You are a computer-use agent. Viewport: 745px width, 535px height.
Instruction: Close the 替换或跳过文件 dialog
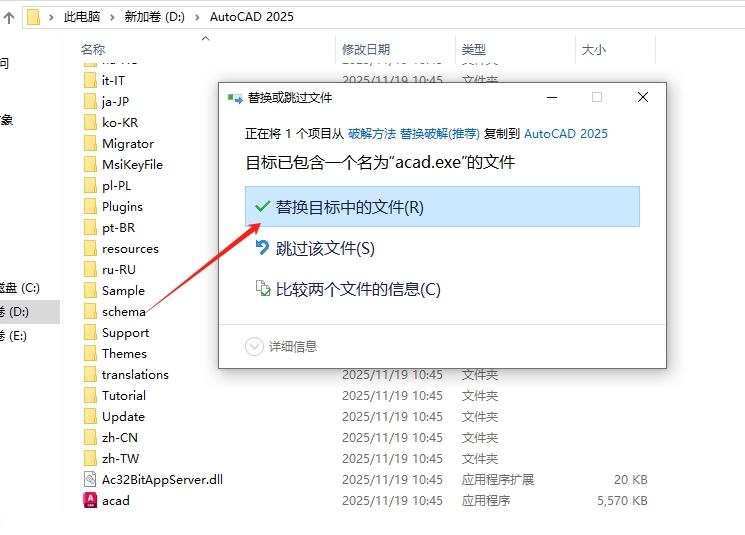click(643, 97)
